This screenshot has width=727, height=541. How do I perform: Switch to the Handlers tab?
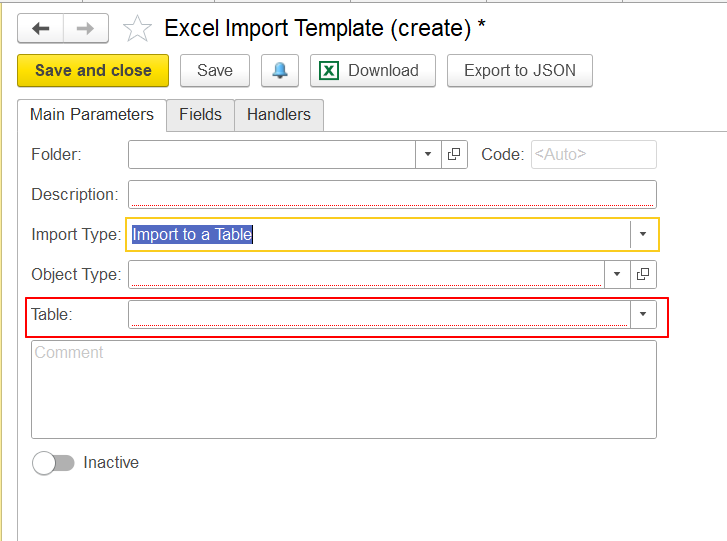[279, 115]
